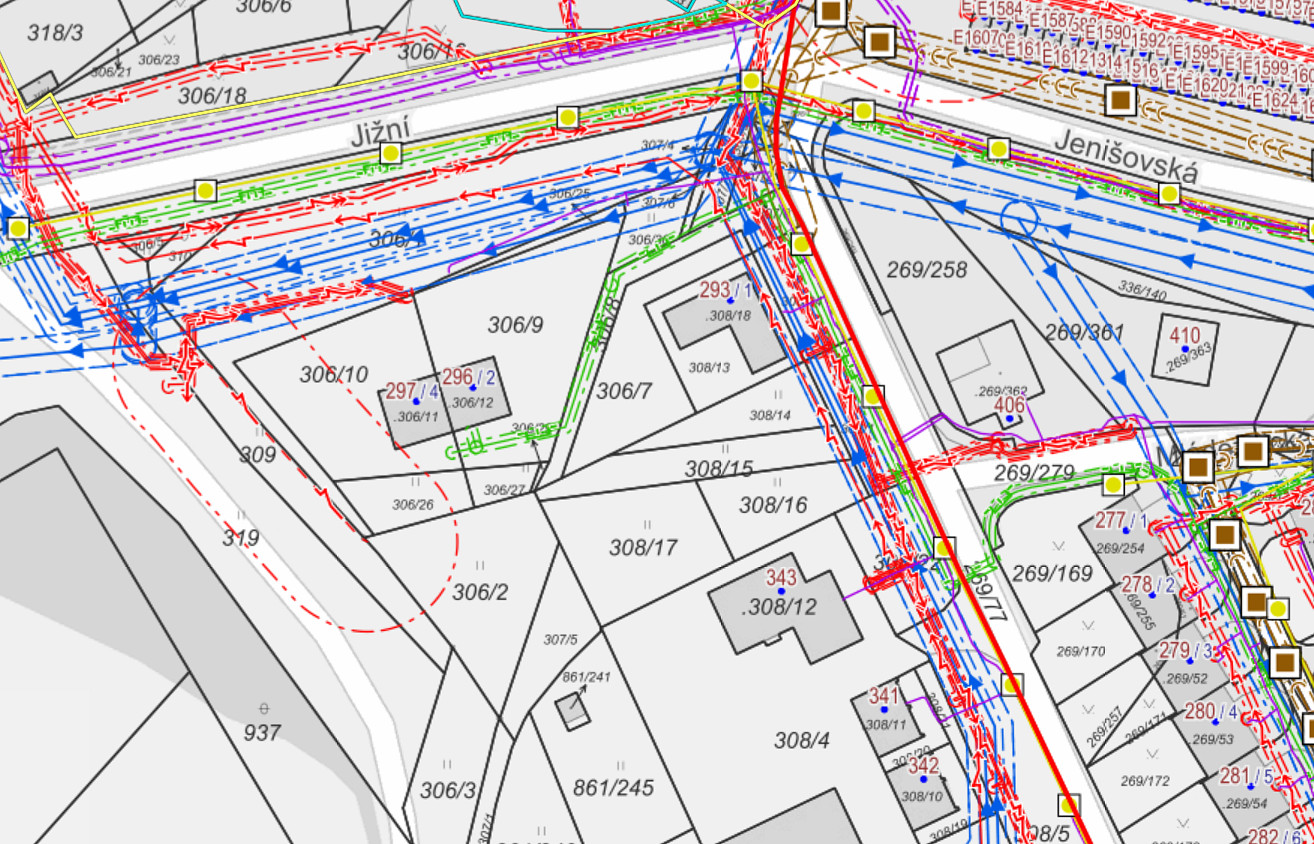Screen dimensions: 1314x844
Task: Select parcel label 269/258
Action: tap(927, 269)
